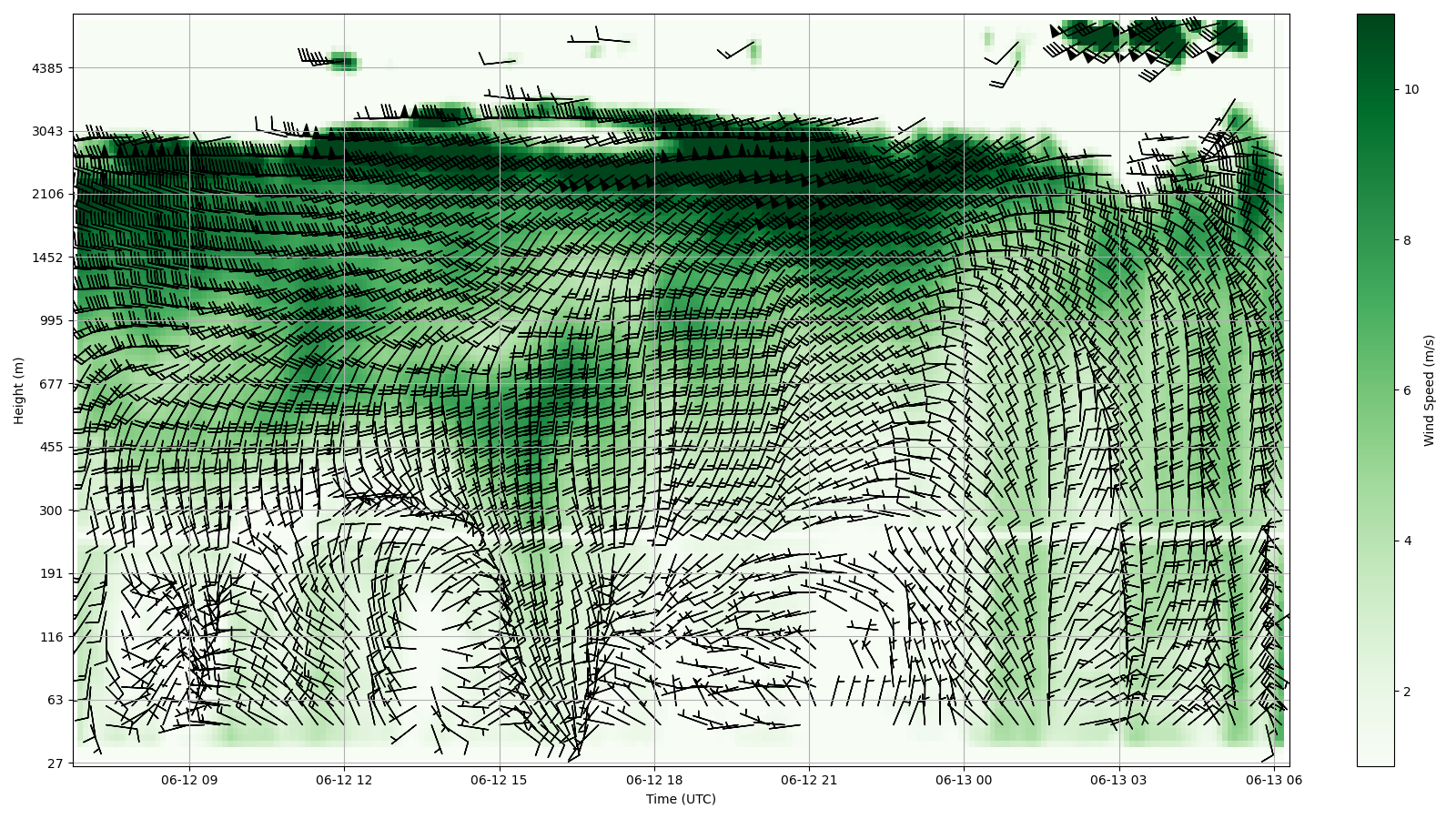This screenshot has width=1456, height=819.
Task: Click the darkest green top of colorbar
Action: (1375, 20)
